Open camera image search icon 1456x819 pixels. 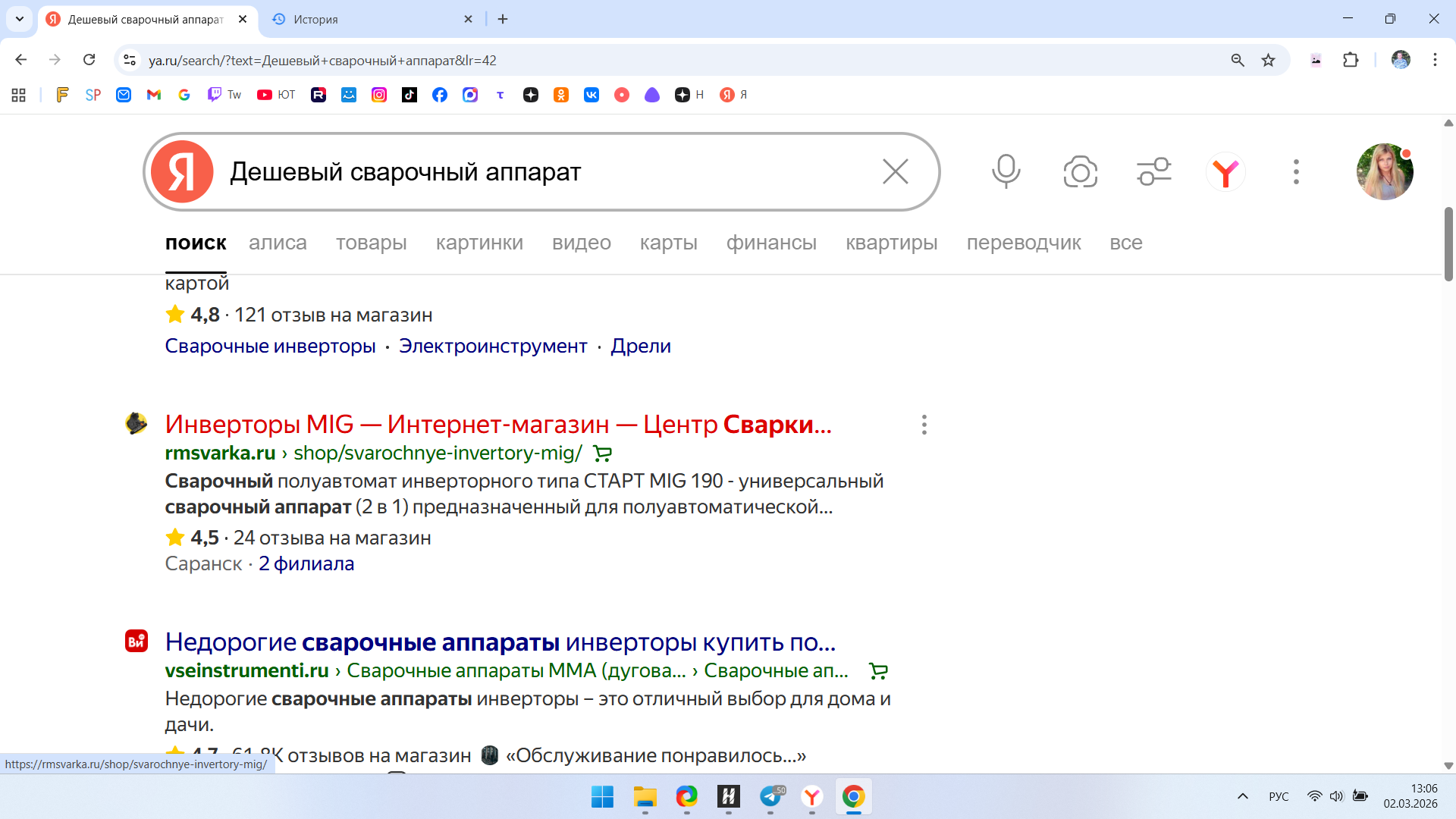point(1080,171)
